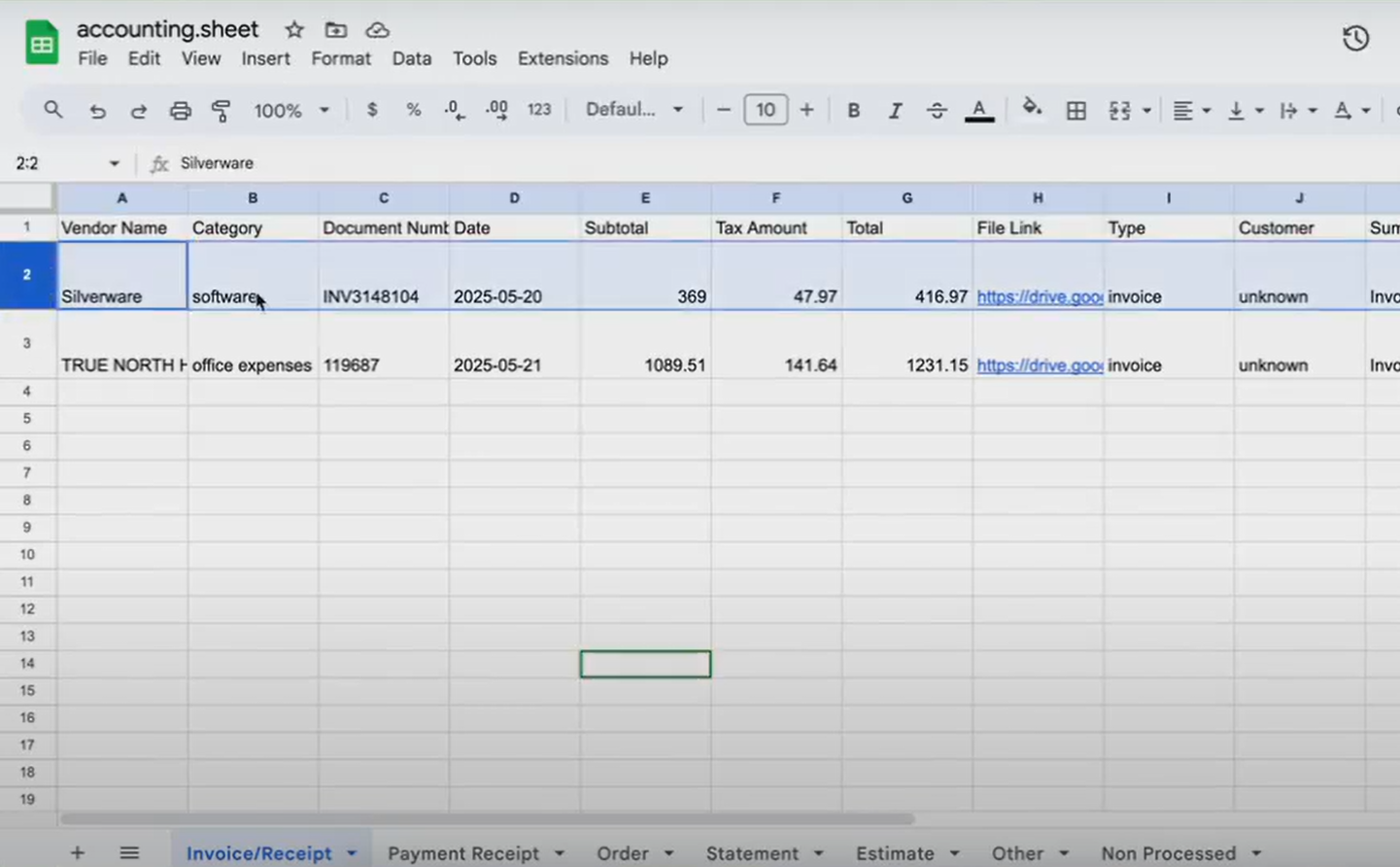The height and width of the screenshot is (867, 1400).
Task: Select the Paint format tool
Action: [x=222, y=110]
